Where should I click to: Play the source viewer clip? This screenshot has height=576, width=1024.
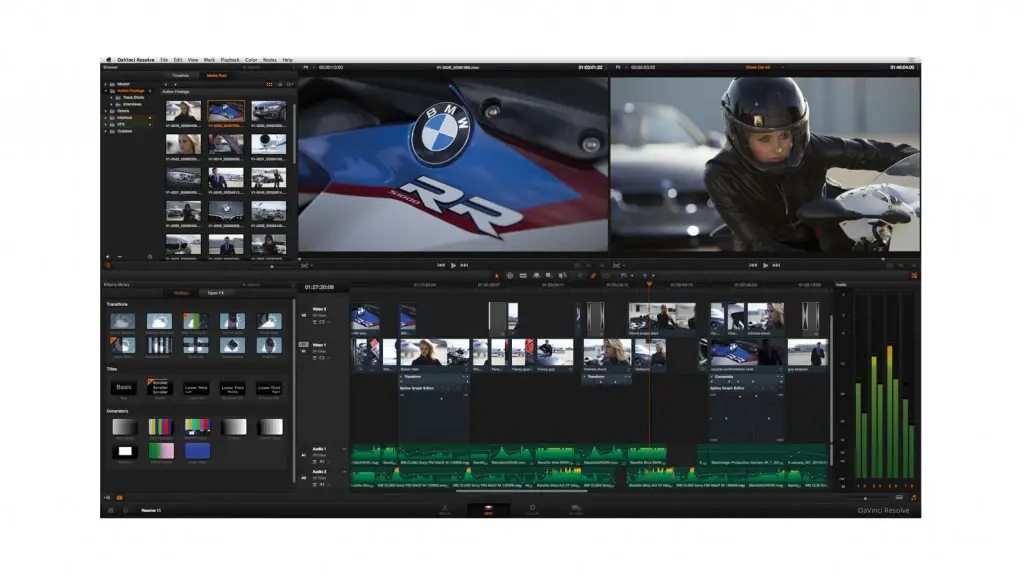453,265
